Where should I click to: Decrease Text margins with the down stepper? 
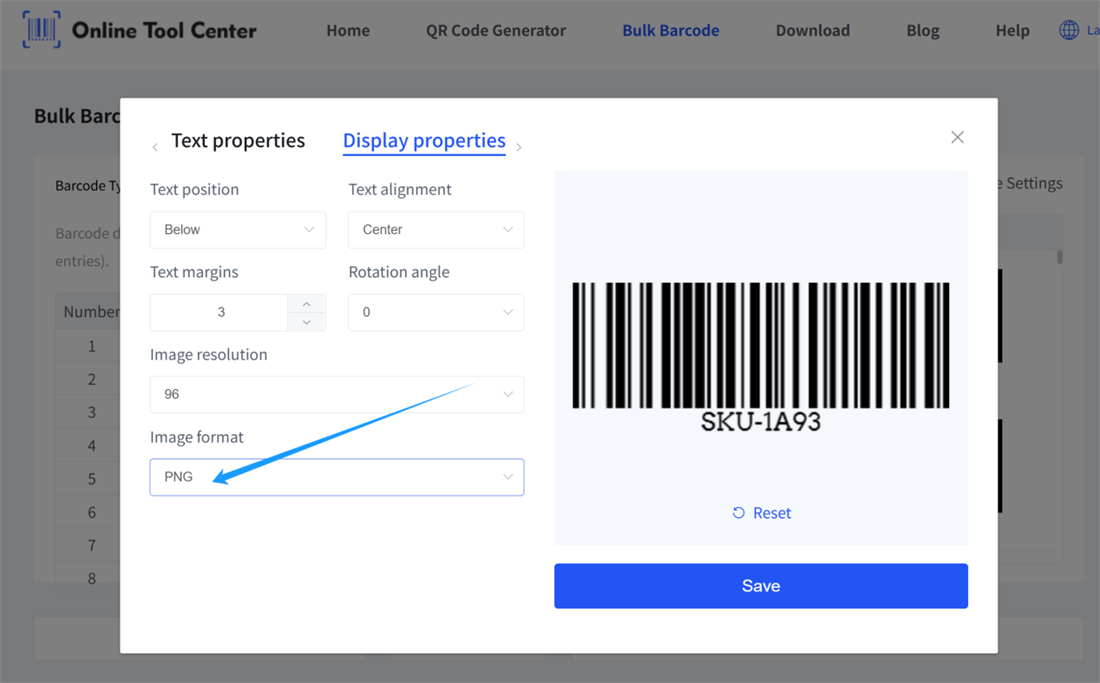[x=306, y=320]
